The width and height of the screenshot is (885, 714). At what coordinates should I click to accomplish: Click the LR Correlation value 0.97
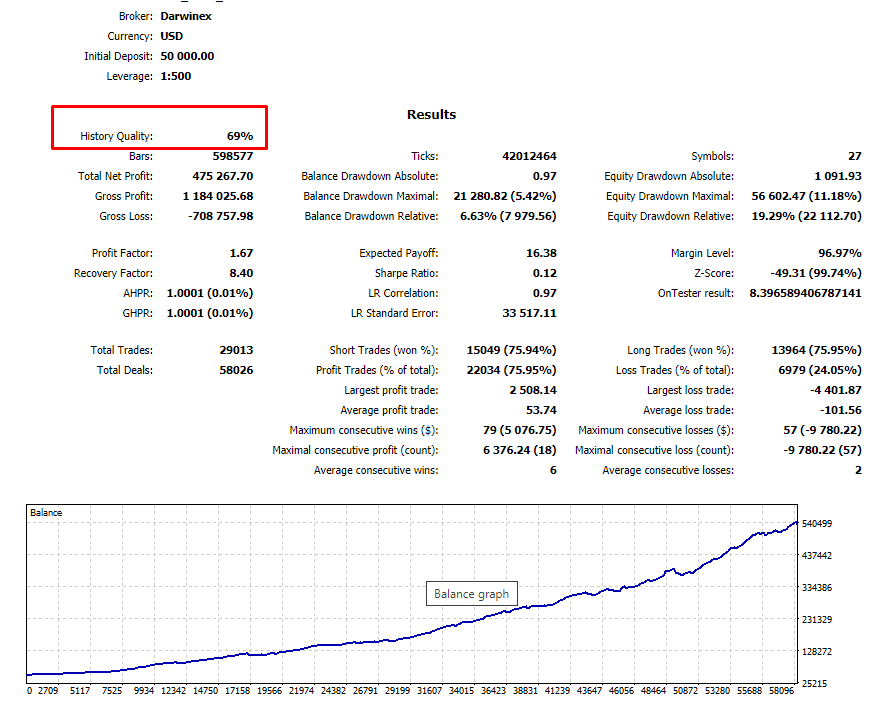[x=545, y=293]
